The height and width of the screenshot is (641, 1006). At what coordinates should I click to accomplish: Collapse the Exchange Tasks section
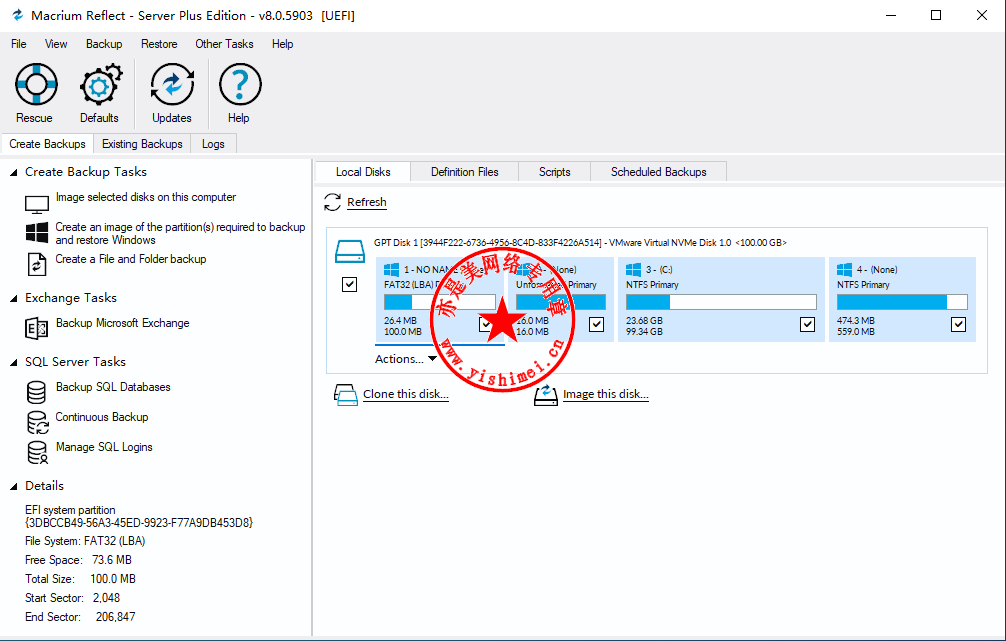pos(13,298)
